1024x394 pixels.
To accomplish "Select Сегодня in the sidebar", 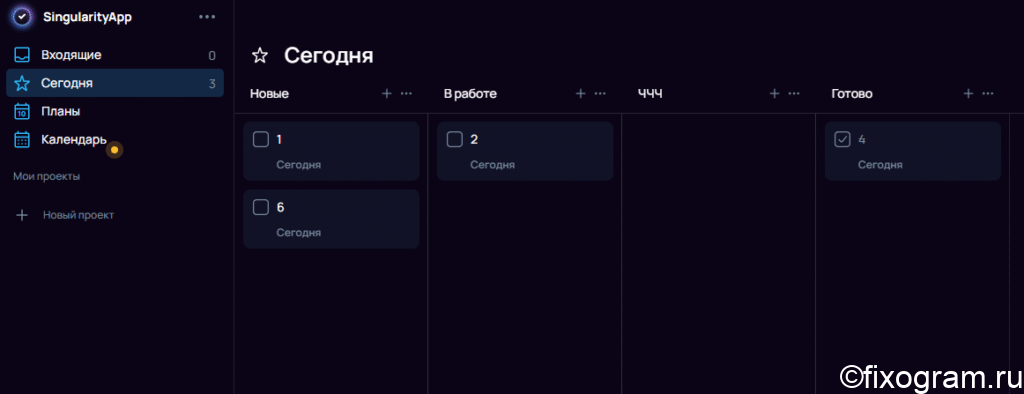I will [x=115, y=83].
